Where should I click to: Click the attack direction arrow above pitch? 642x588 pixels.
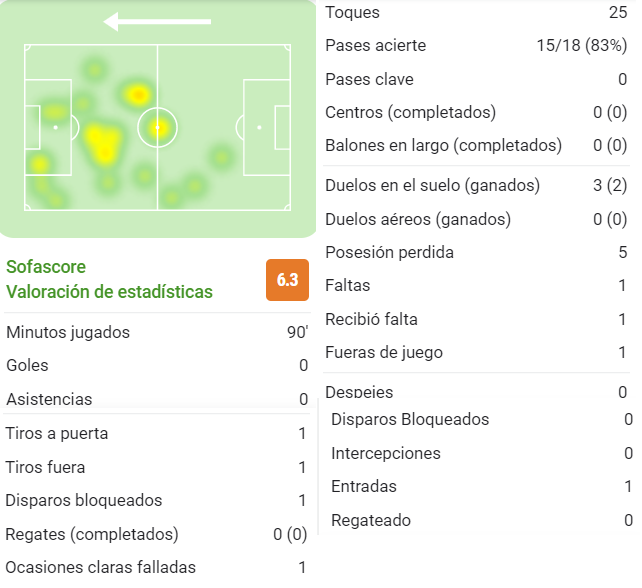point(157,22)
